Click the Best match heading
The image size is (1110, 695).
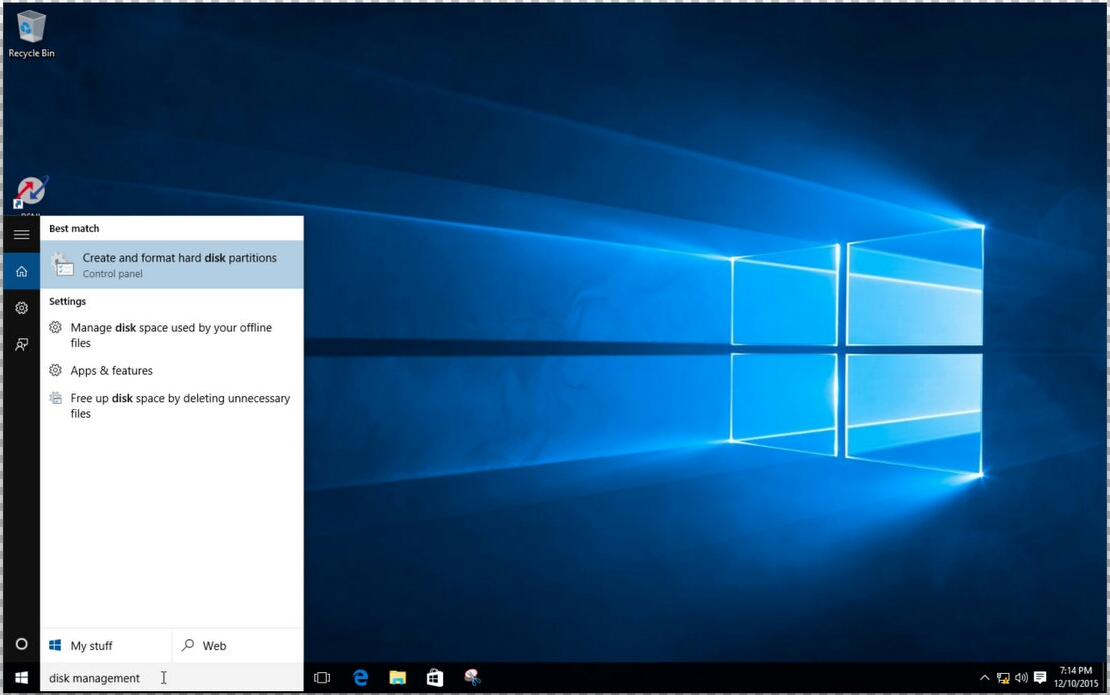point(74,229)
